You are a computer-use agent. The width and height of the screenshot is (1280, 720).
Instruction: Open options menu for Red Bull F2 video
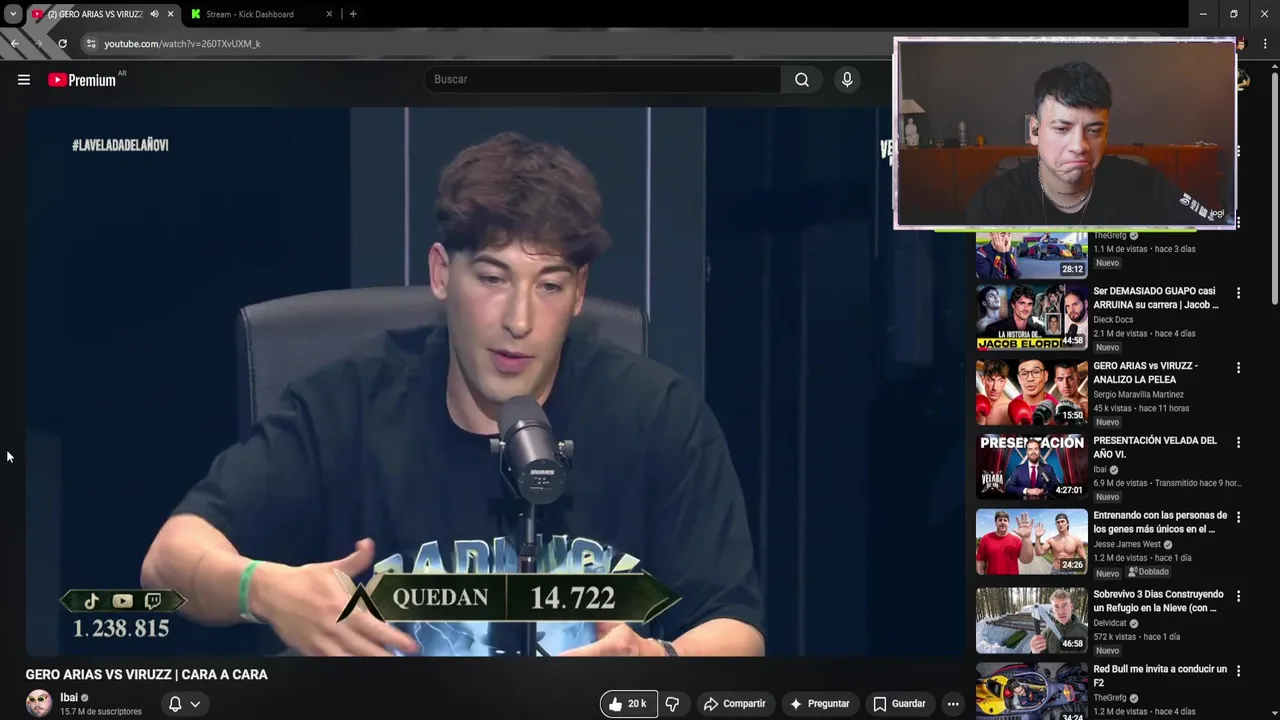pyautogui.click(x=1238, y=671)
